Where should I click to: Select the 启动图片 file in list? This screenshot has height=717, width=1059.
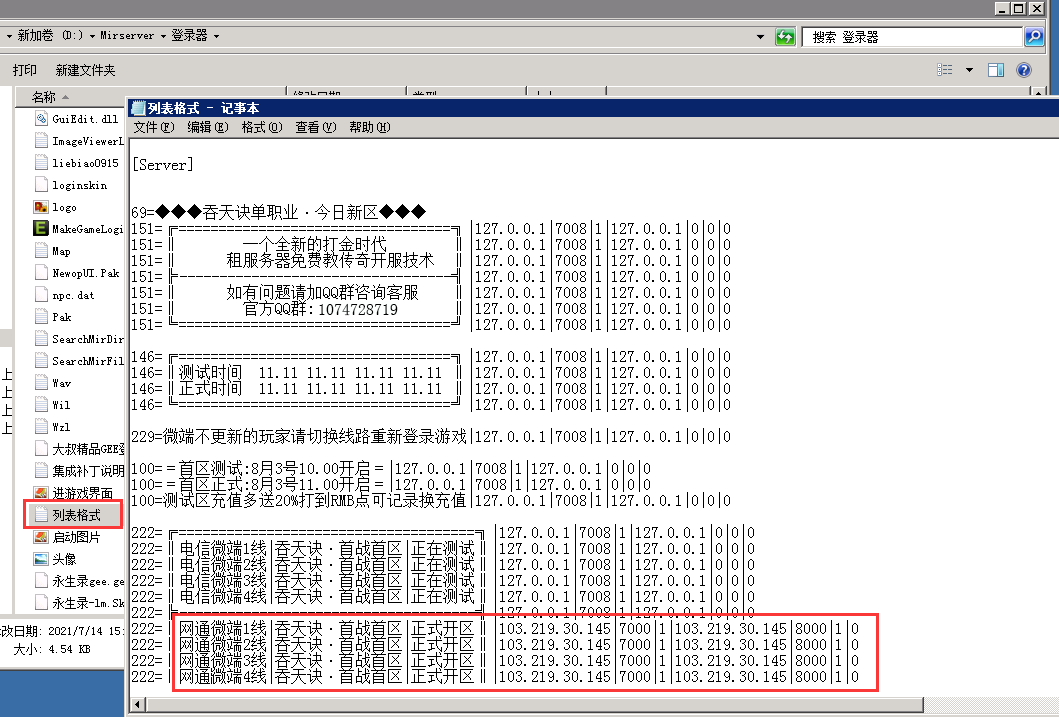(76, 537)
